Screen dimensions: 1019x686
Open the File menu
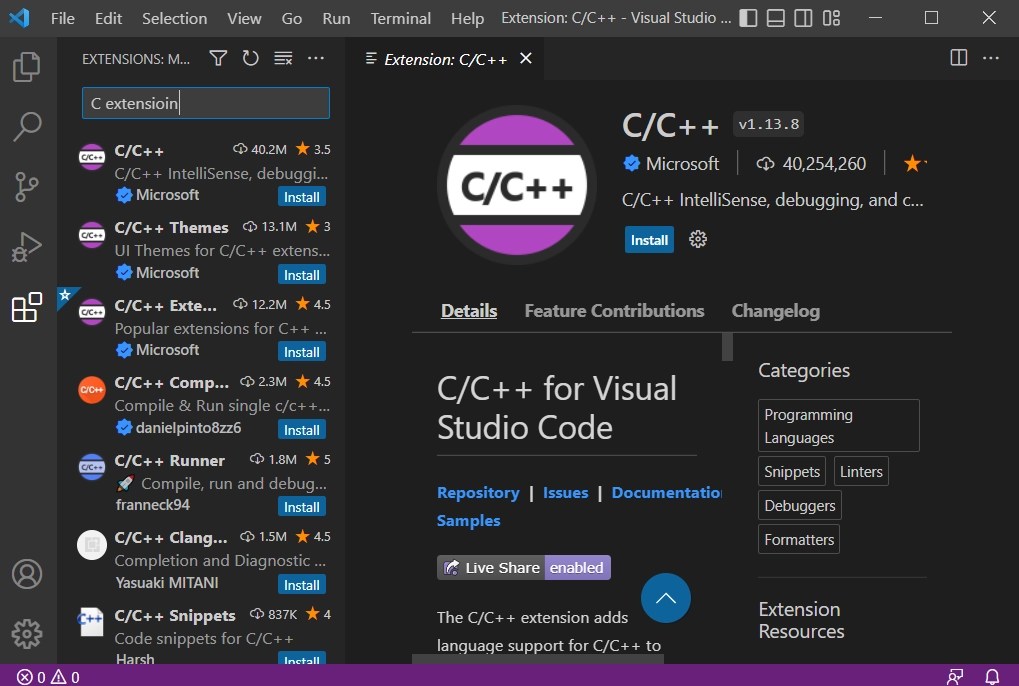tap(62, 18)
